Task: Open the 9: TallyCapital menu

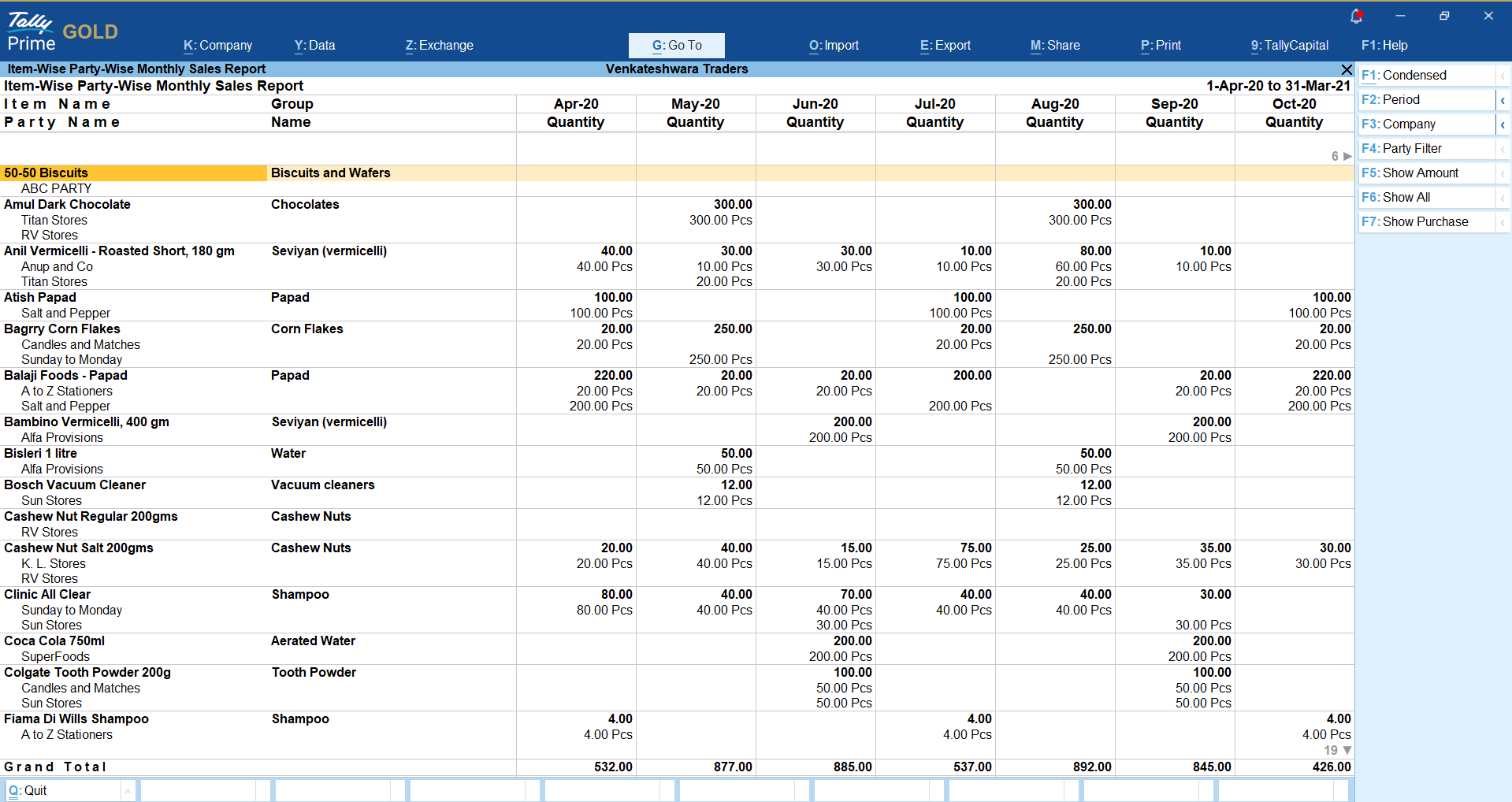Action: point(1289,46)
